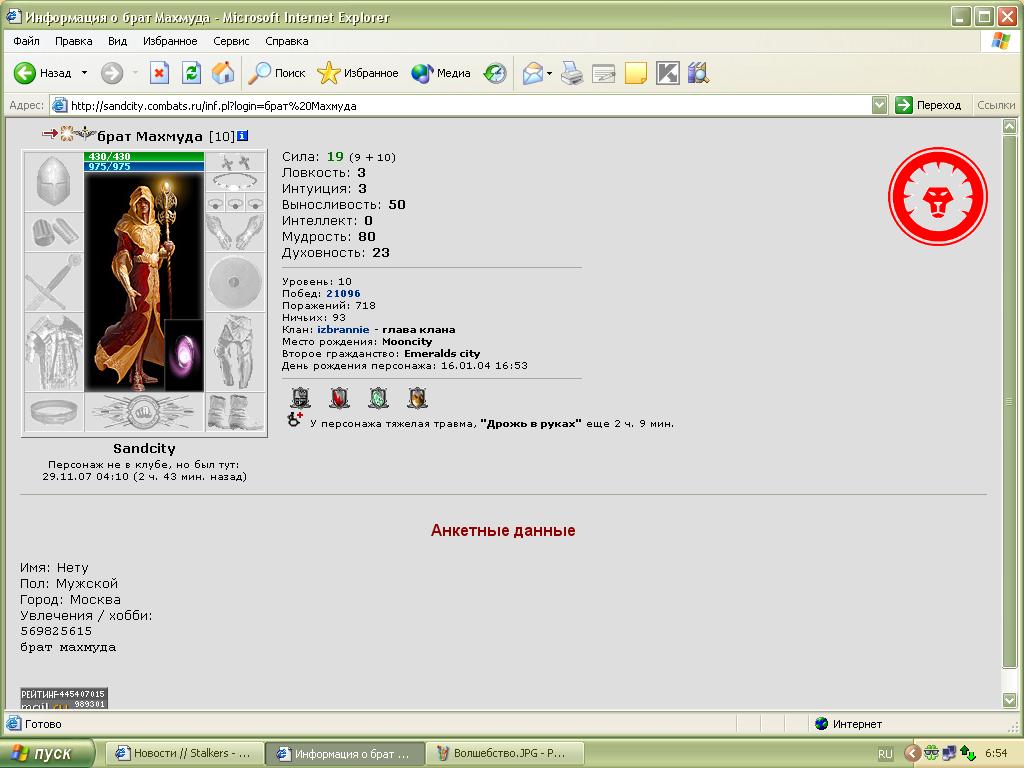1024x768 pixels.
Task: Click the bracers equipment slot
Action: point(54,232)
